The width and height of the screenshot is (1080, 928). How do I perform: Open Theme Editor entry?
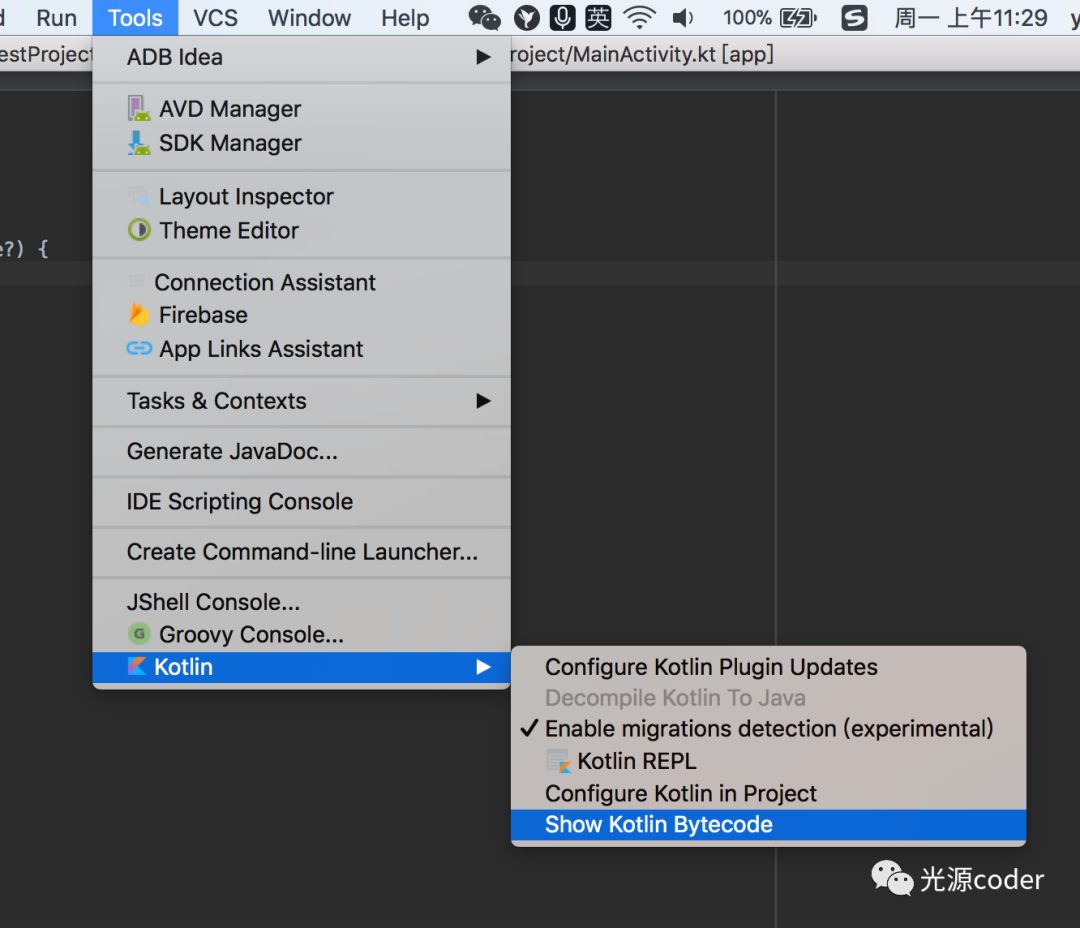(x=302, y=230)
